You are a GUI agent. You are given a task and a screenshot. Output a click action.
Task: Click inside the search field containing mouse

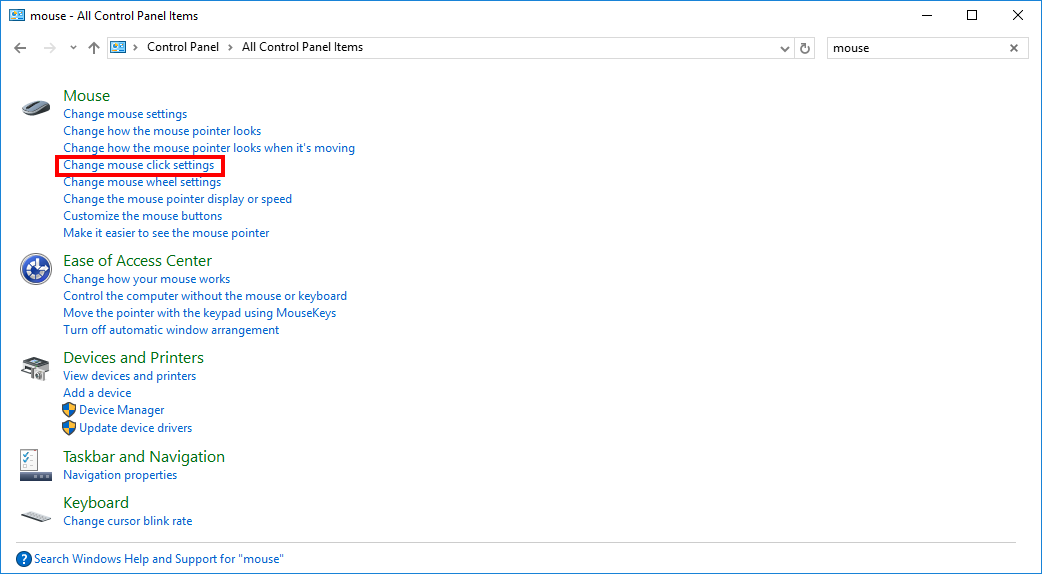pyautogui.click(x=910, y=48)
